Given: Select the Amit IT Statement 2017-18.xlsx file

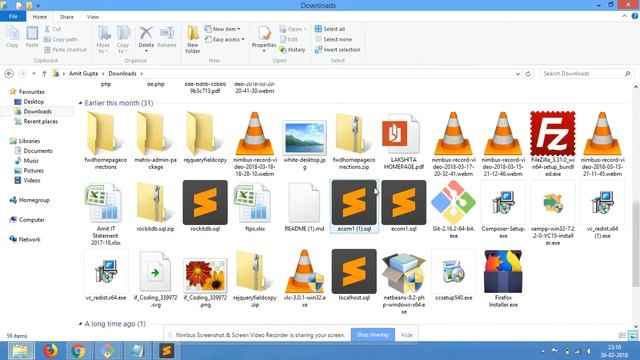Looking at the screenshot, I should coord(105,213).
